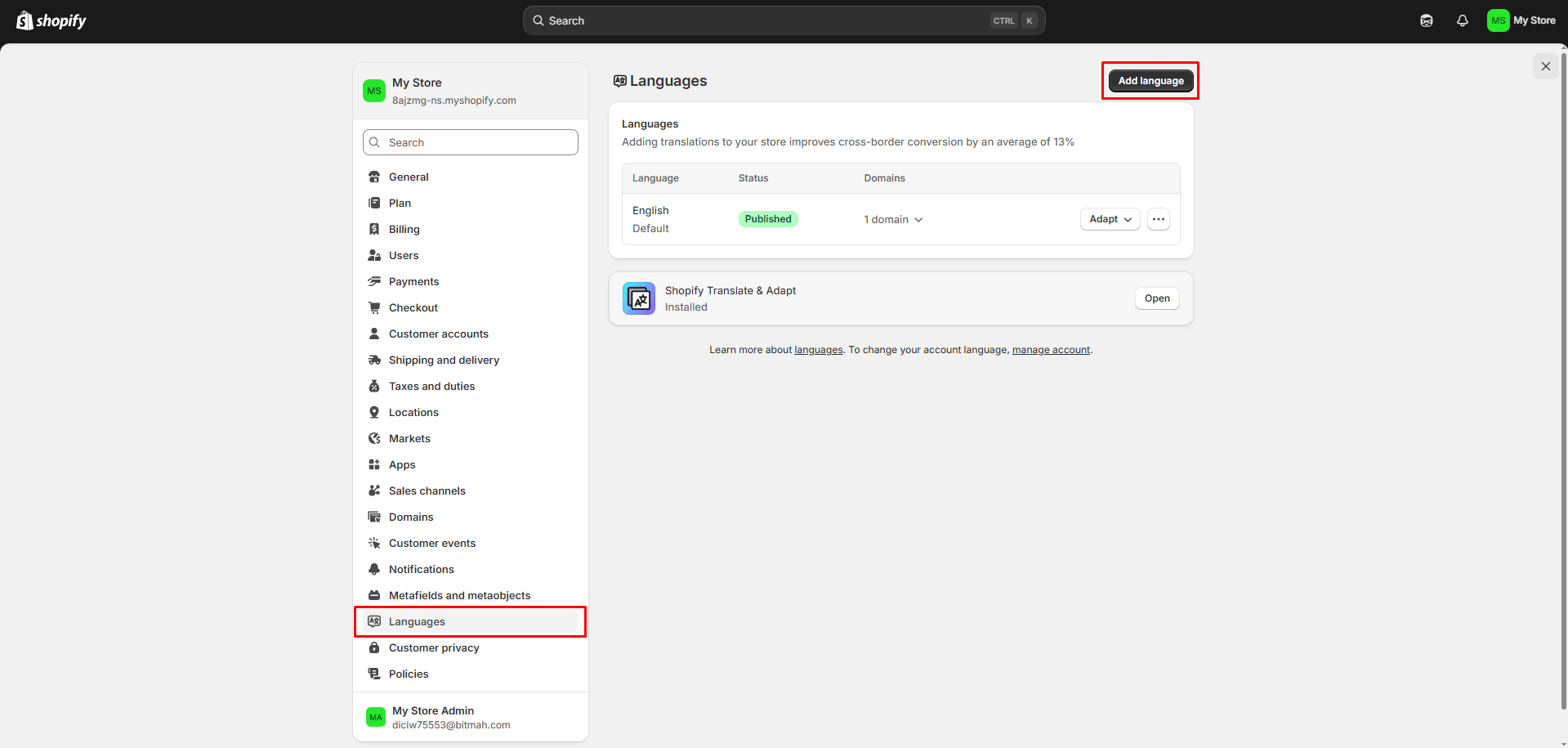Click the Markets globe icon

coord(374,438)
